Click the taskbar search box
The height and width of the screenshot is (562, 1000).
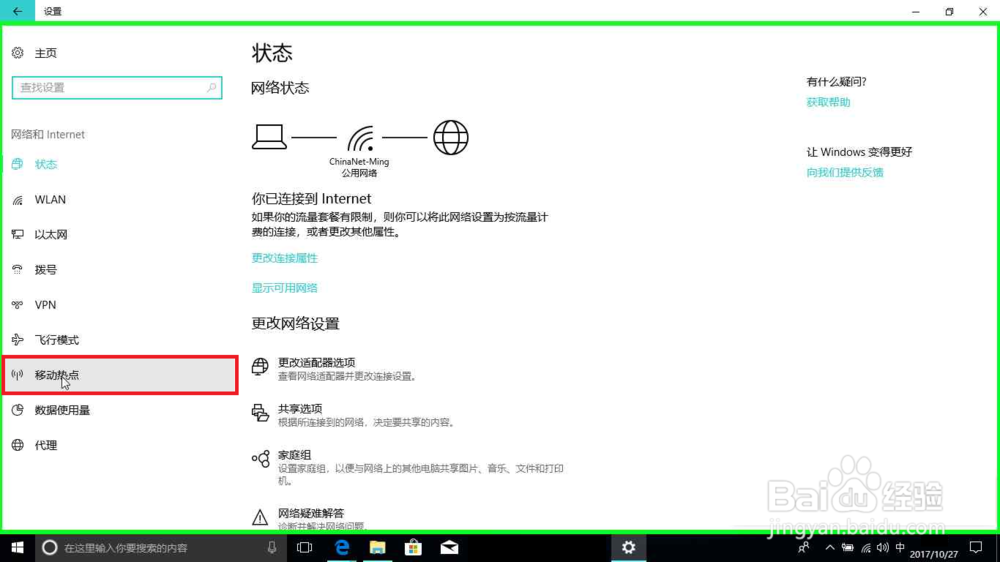pyautogui.click(x=159, y=547)
